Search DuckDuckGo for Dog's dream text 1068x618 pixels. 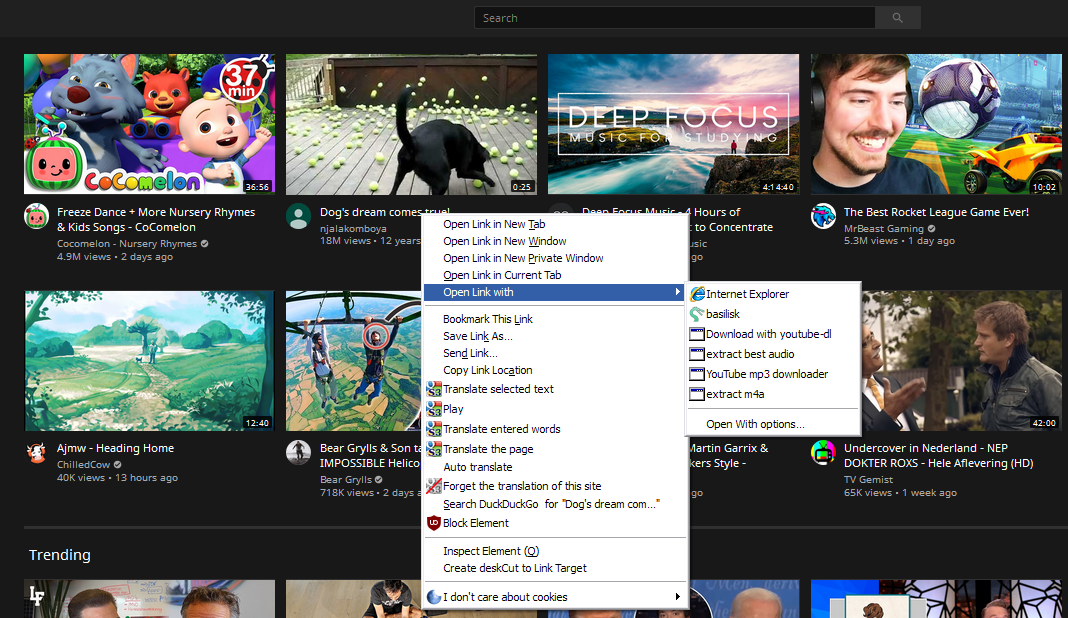[554, 504]
